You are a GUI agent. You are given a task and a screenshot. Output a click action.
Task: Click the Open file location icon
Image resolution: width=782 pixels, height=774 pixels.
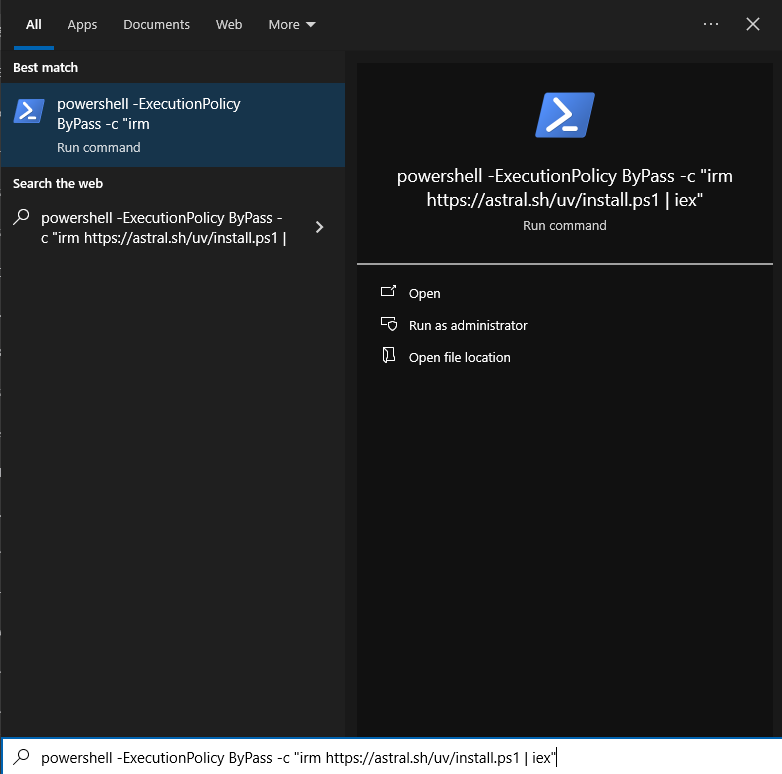(389, 356)
